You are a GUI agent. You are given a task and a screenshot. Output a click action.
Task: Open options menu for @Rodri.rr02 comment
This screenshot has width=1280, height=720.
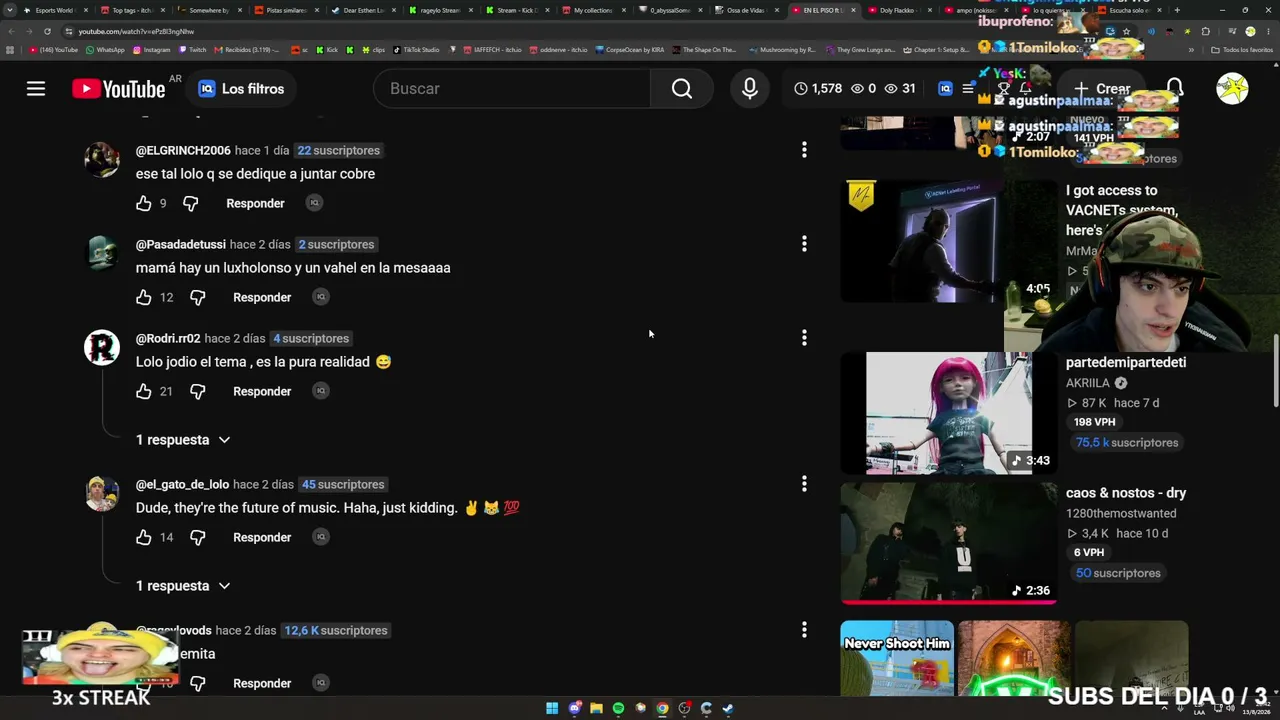[804, 338]
